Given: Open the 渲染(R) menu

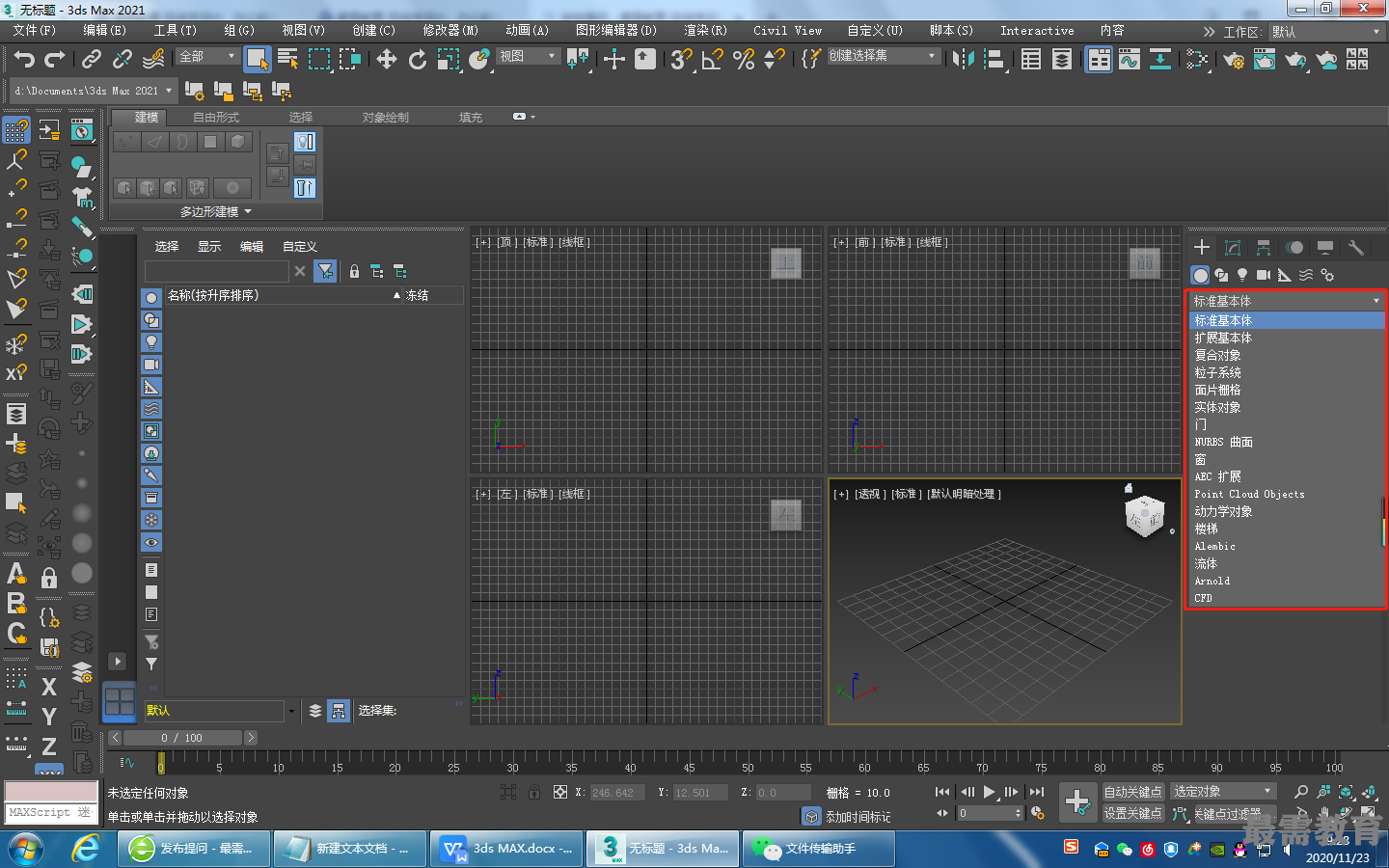Looking at the screenshot, I should click(705, 31).
